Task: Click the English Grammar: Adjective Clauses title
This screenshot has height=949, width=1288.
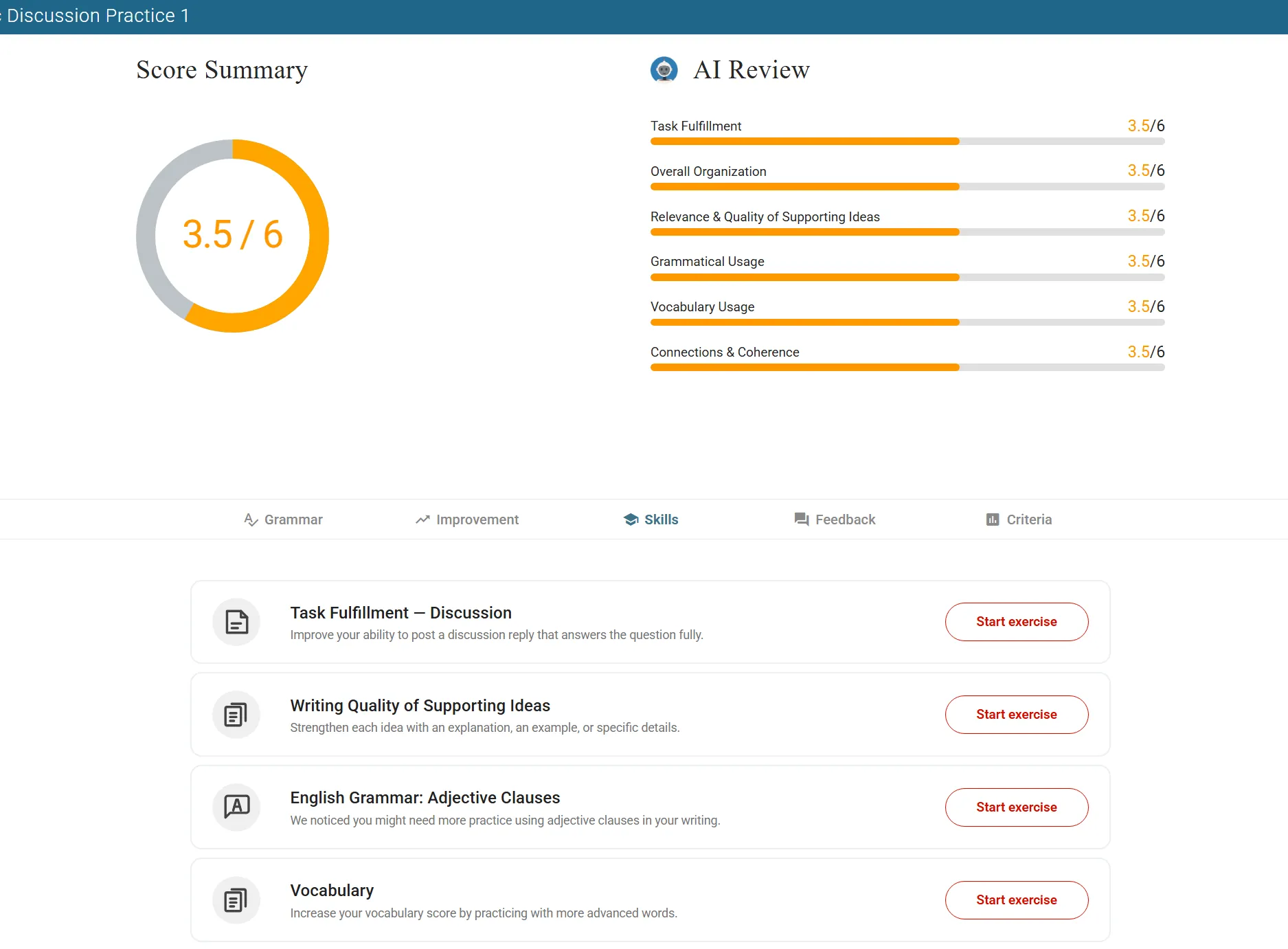Action: pyautogui.click(x=425, y=798)
